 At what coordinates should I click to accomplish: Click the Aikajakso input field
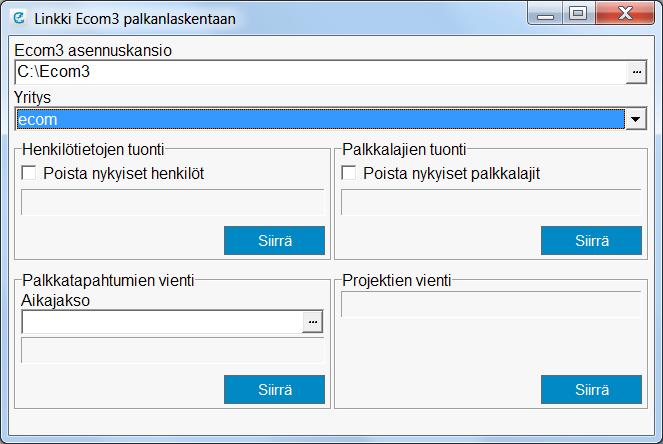click(x=162, y=322)
